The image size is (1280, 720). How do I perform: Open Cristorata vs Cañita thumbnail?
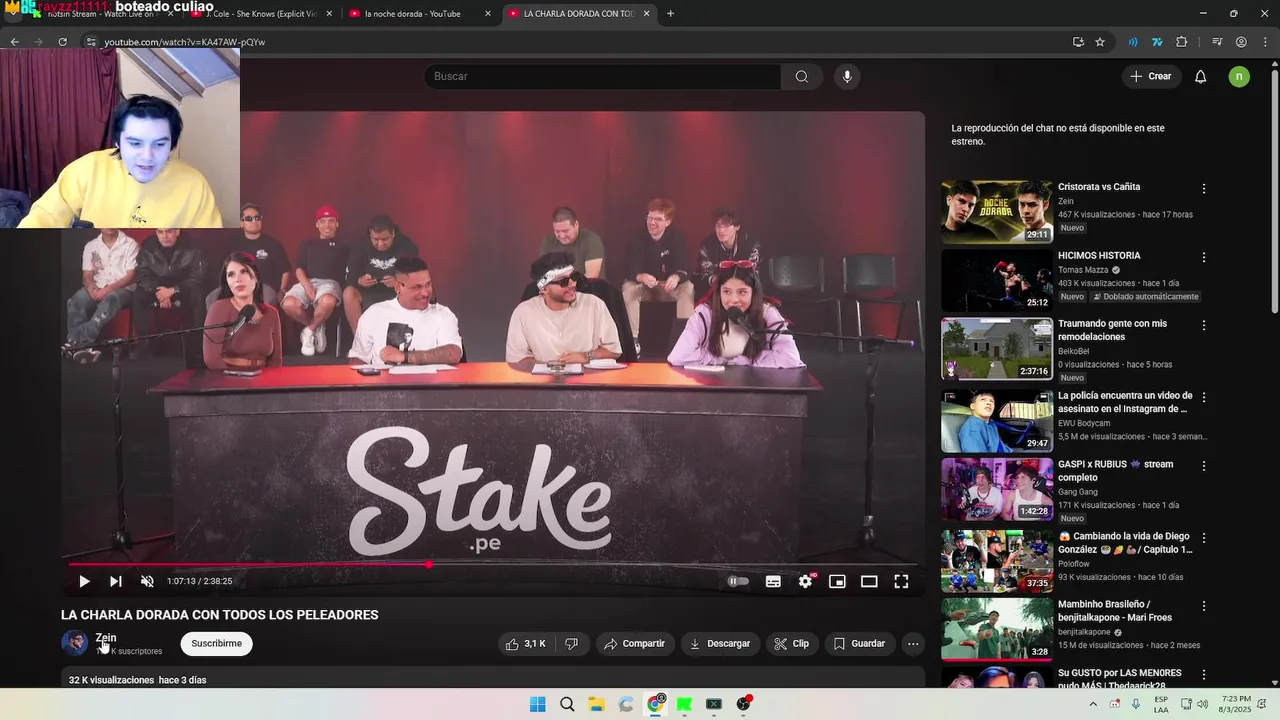(996, 212)
